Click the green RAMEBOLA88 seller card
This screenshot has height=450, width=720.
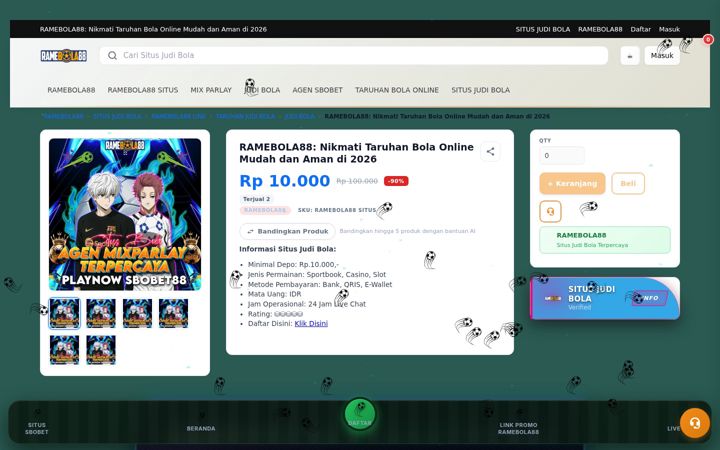pyautogui.click(x=605, y=240)
